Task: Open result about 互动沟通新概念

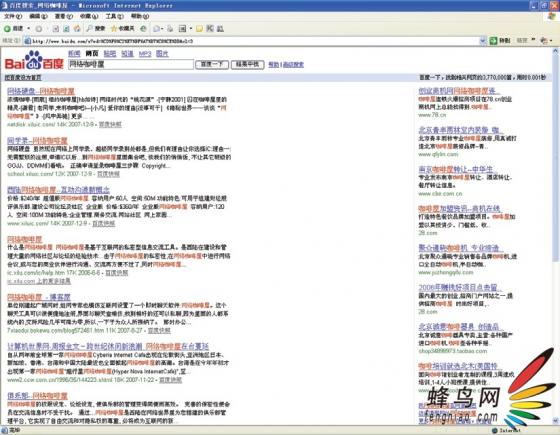Action: 58,190
